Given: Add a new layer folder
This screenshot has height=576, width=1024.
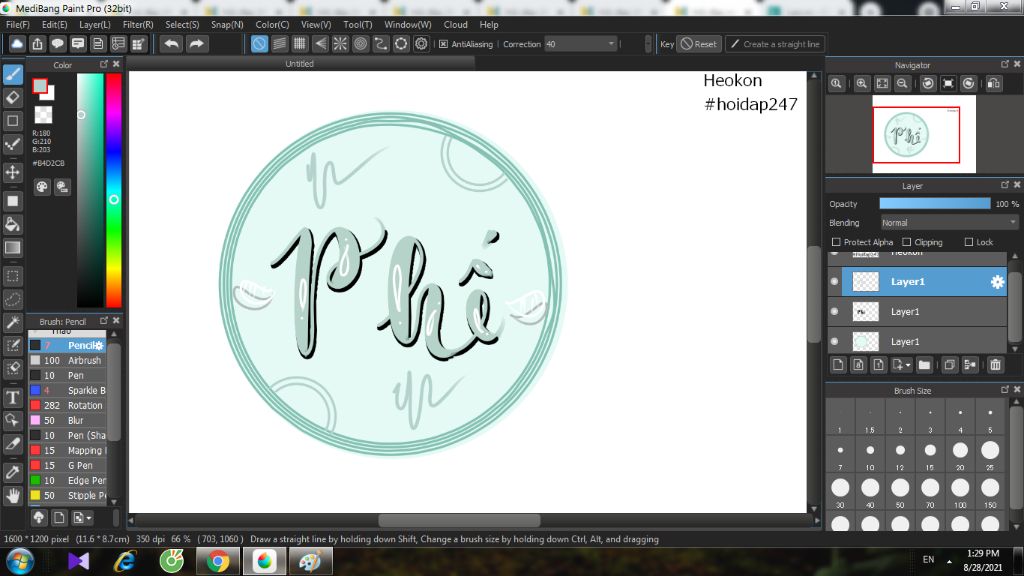Looking at the screenshot, I should [x=924, y=365].
